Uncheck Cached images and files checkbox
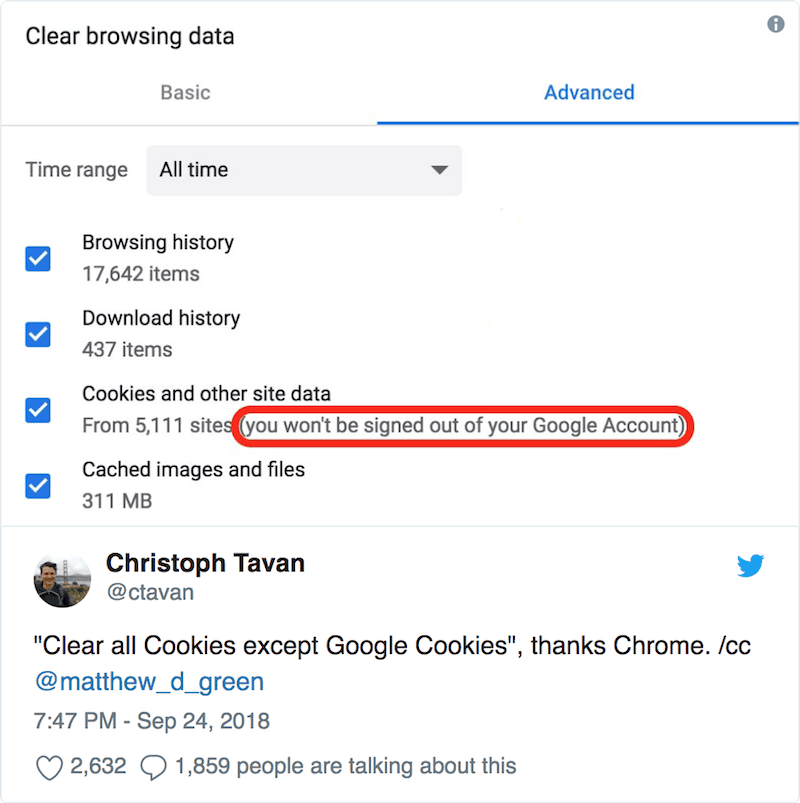 (38, 486)
